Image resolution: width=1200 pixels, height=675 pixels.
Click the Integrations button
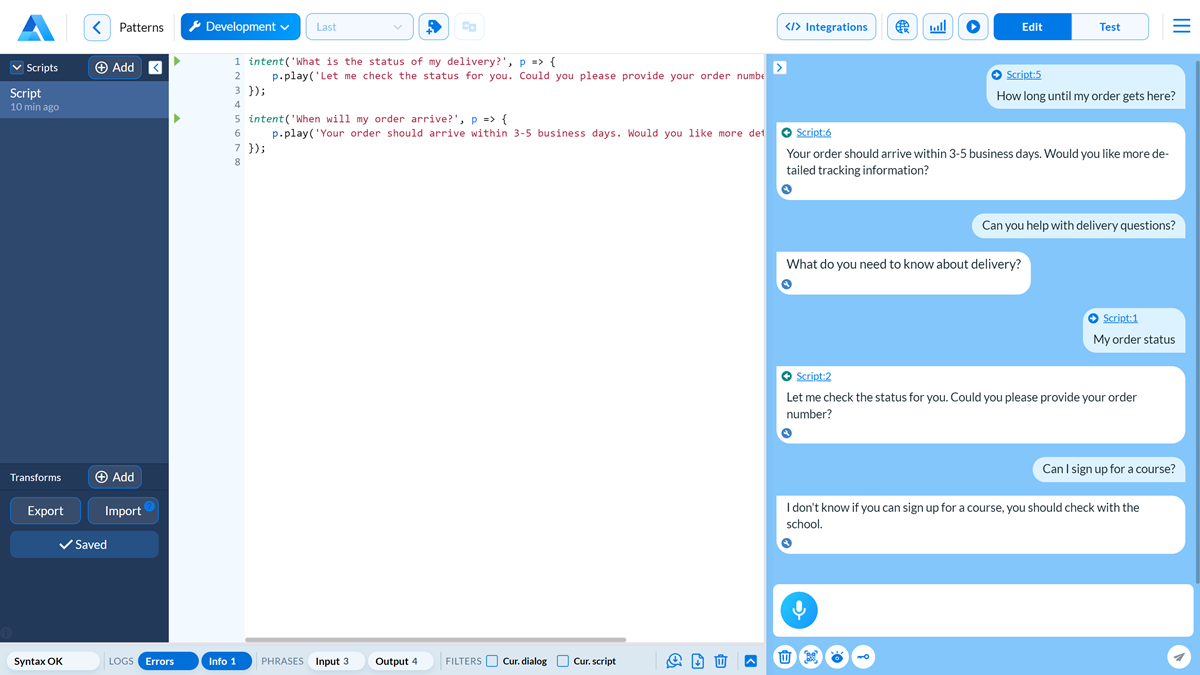826,27
